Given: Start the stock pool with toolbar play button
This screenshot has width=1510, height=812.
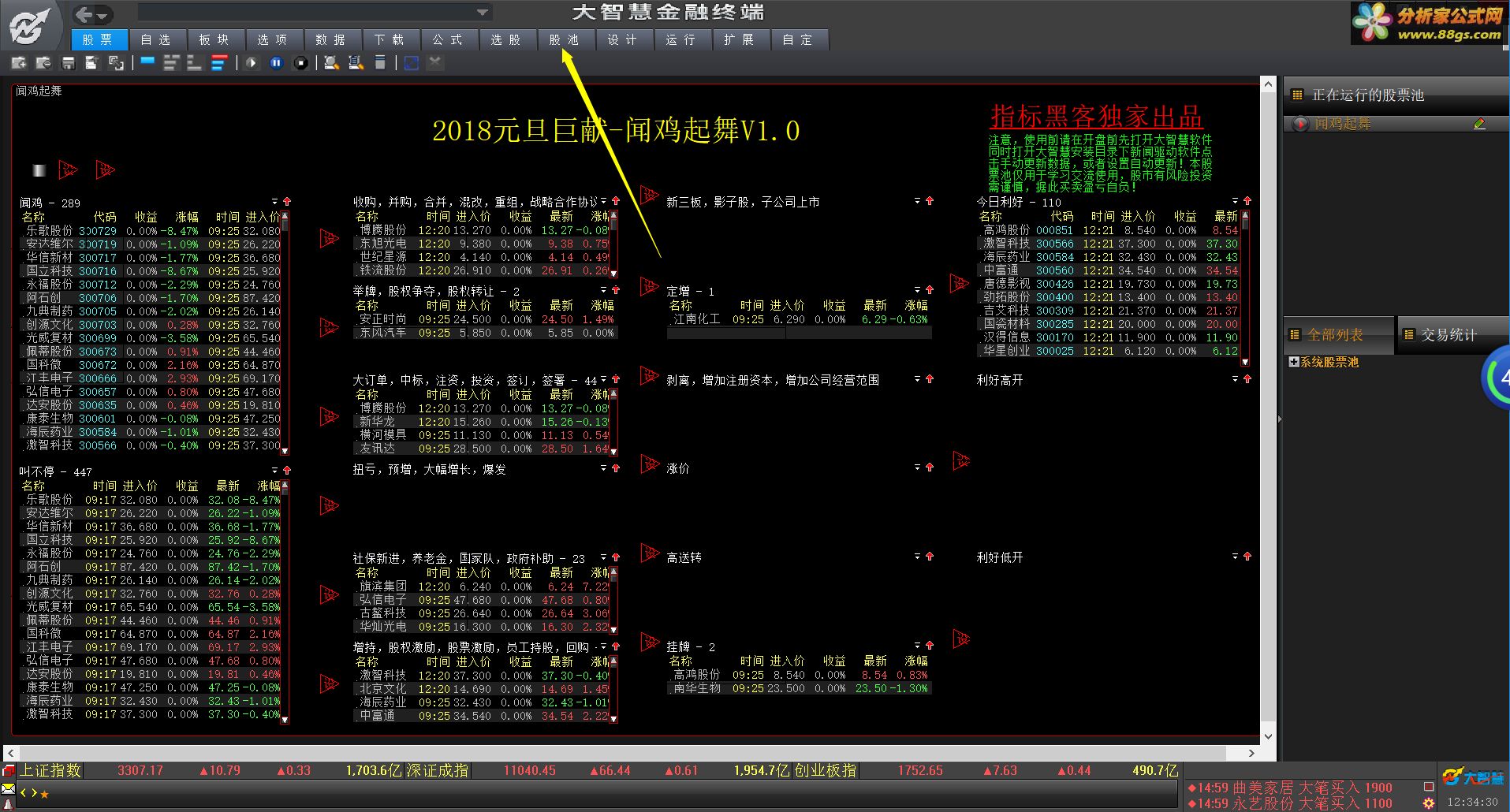Looking at the screenshot, I should tap(252, 63).
